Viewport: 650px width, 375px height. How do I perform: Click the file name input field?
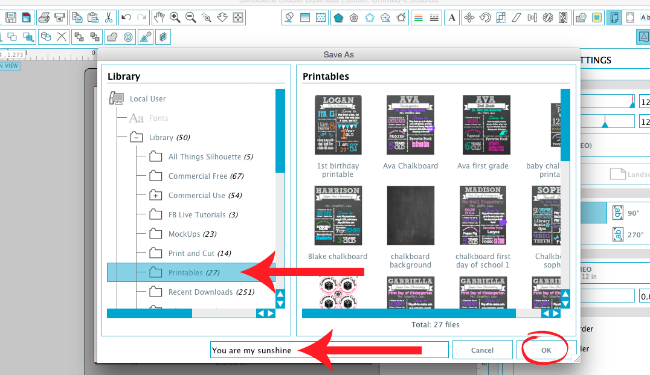[329, 350]
